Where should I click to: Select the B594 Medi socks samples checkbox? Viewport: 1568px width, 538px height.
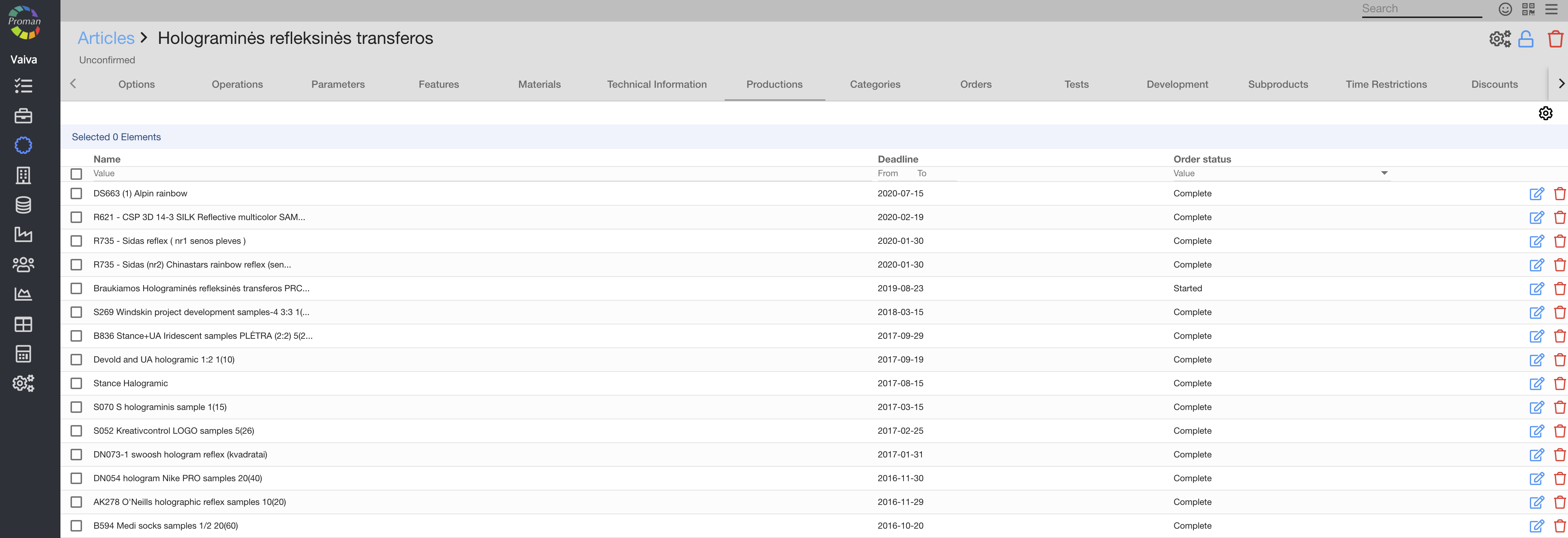[76, 526]
